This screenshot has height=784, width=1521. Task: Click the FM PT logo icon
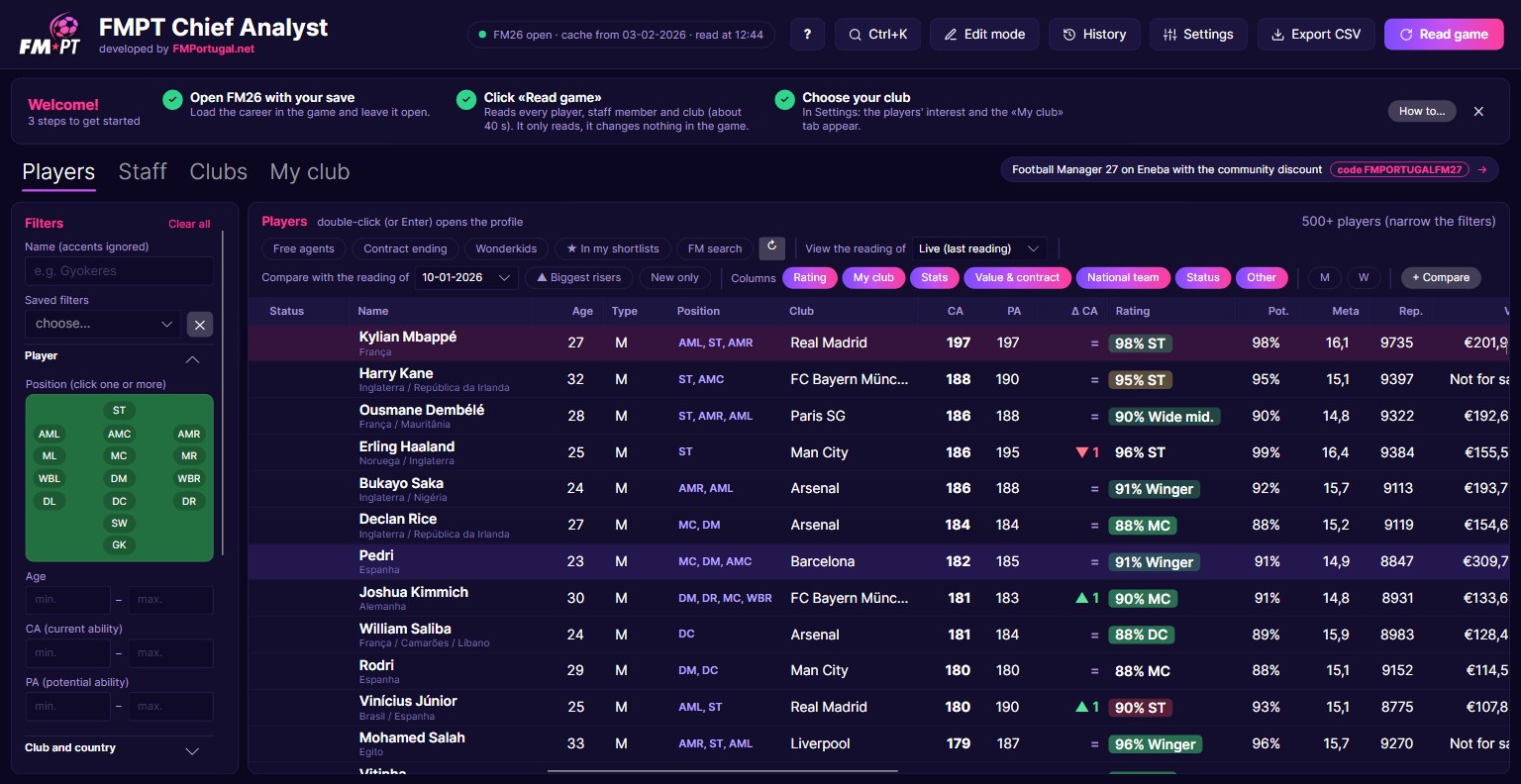click(50, 35)
